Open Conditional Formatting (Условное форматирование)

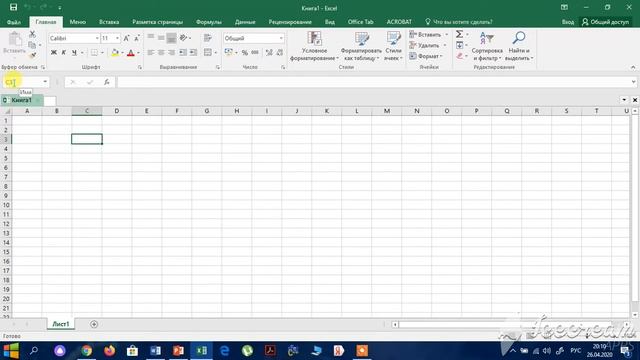[x=314, y=46]
